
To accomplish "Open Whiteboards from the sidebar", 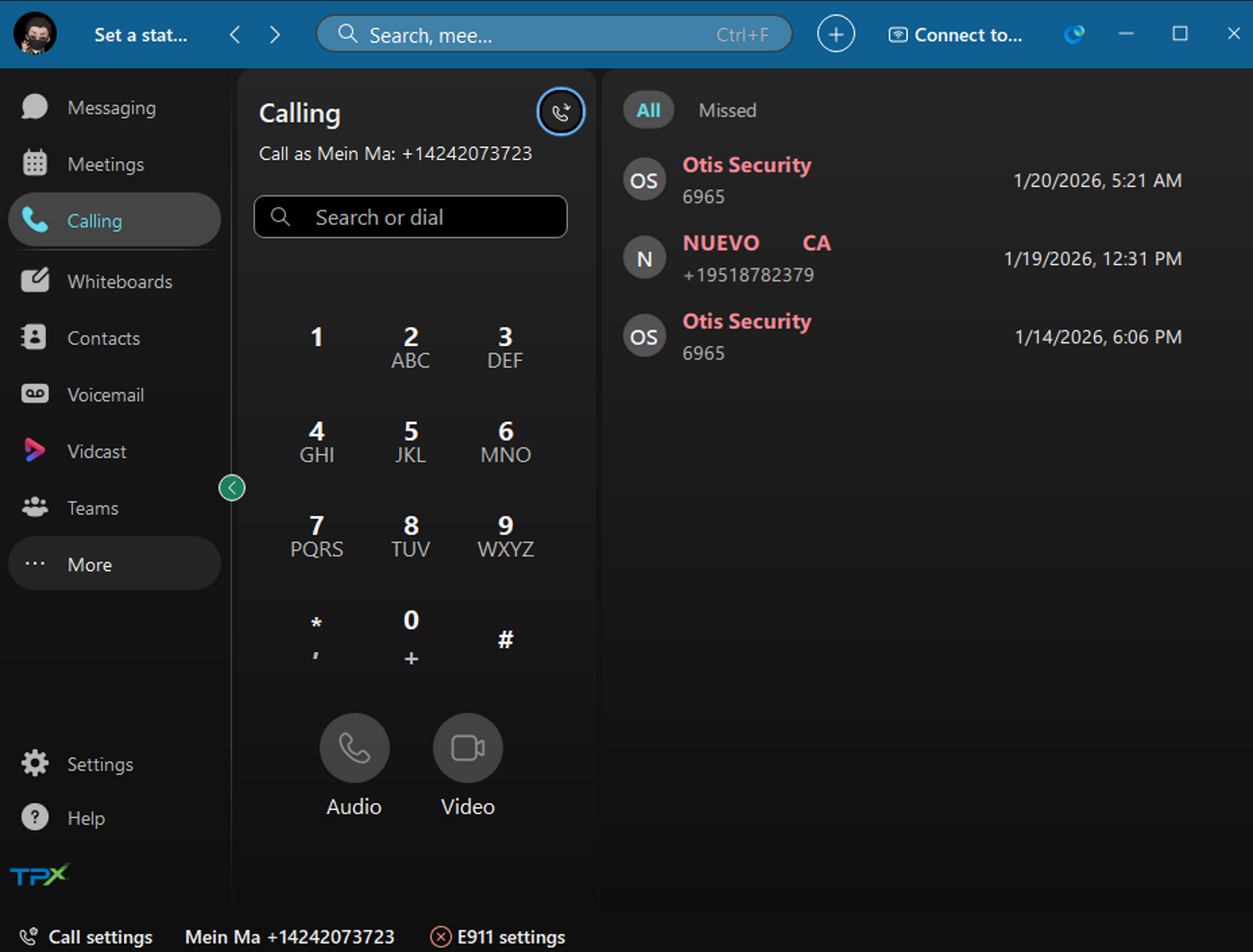I will point(114,281).
